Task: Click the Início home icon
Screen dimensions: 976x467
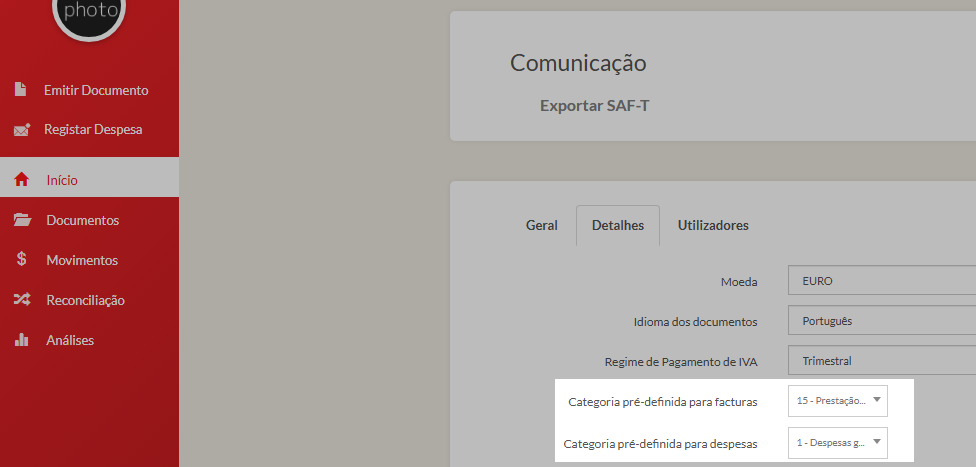Action: coord(21,180)
